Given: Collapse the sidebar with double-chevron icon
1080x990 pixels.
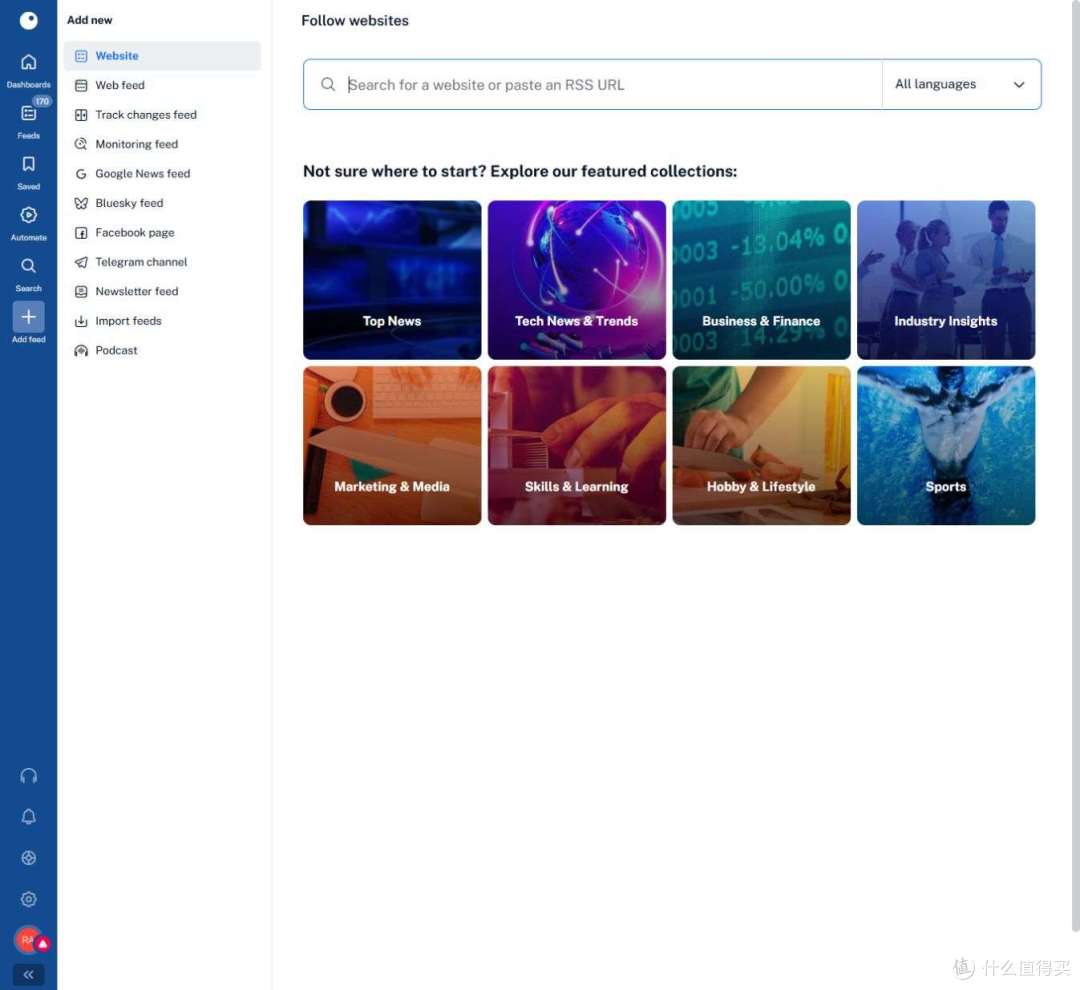Looking at the screenshot, I should [28, 975].
